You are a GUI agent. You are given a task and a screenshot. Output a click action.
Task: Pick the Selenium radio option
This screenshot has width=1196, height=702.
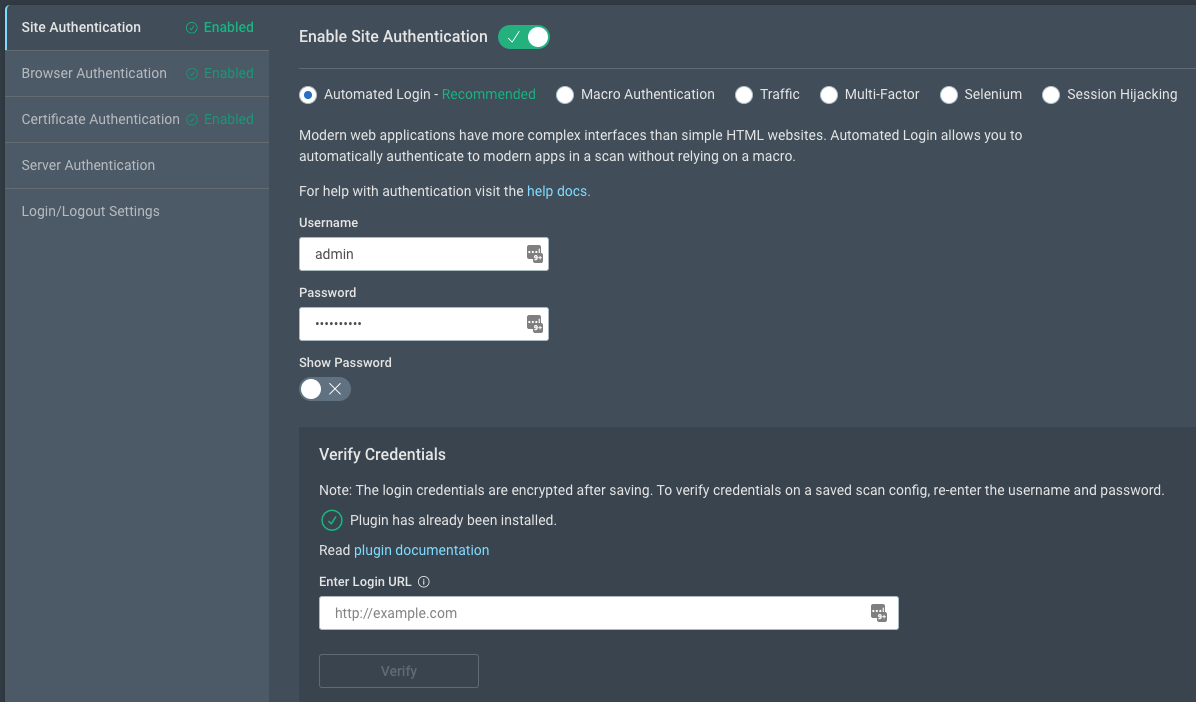point(949,95)
